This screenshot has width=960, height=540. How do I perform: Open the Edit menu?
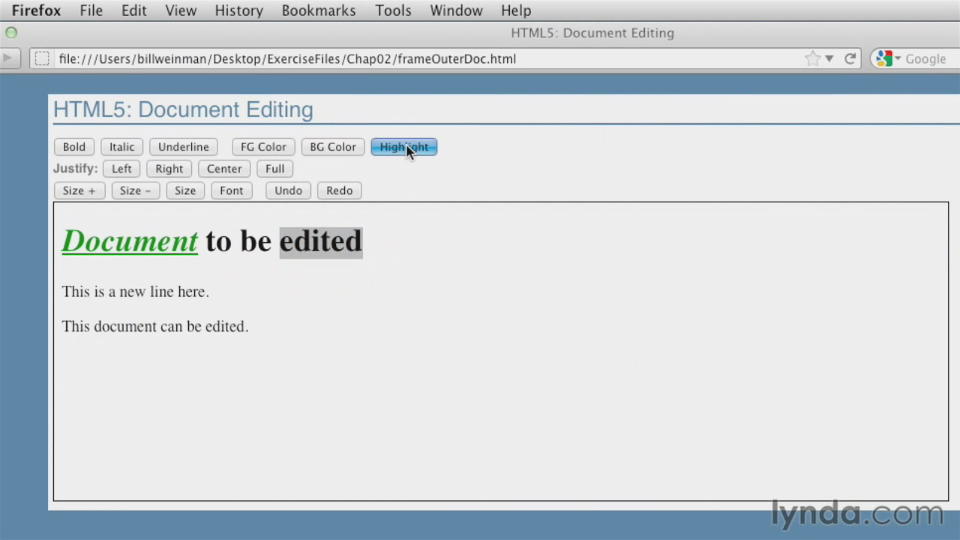(133, 10)
